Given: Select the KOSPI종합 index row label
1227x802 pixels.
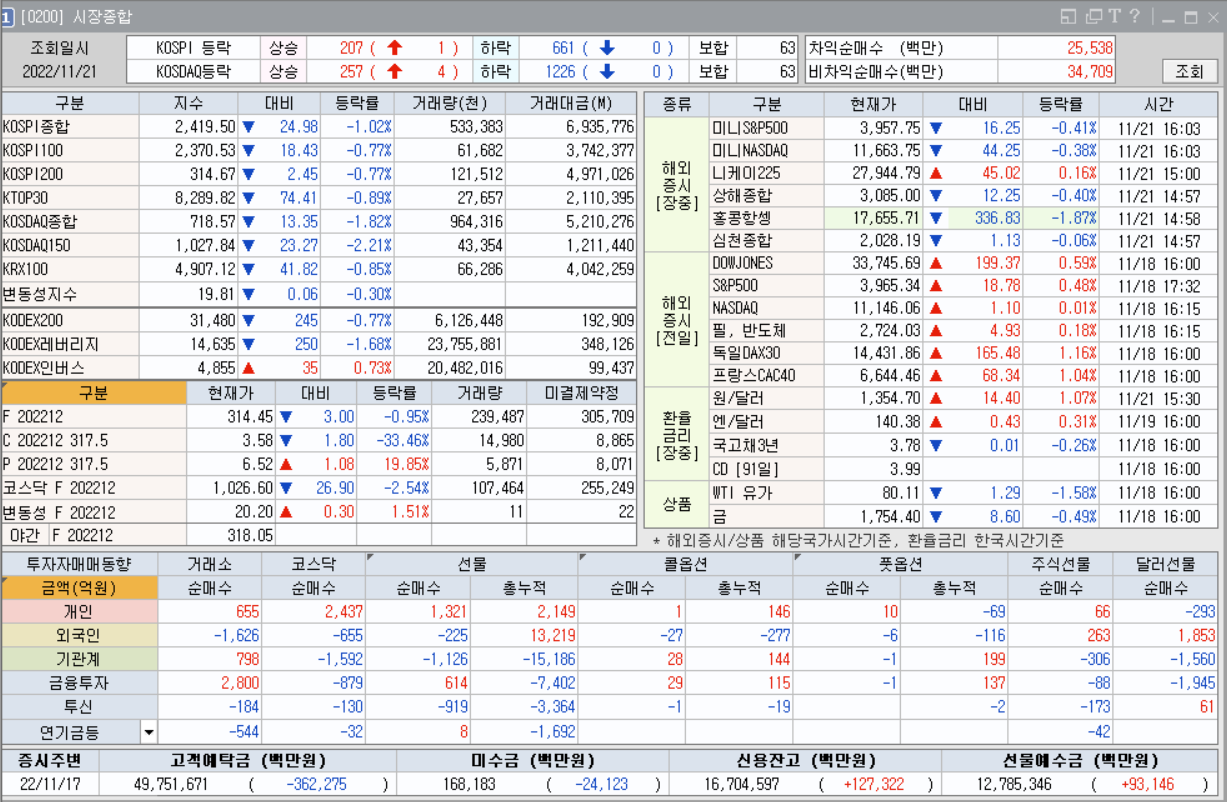Looking at the screenshot, I should (70, 126).
